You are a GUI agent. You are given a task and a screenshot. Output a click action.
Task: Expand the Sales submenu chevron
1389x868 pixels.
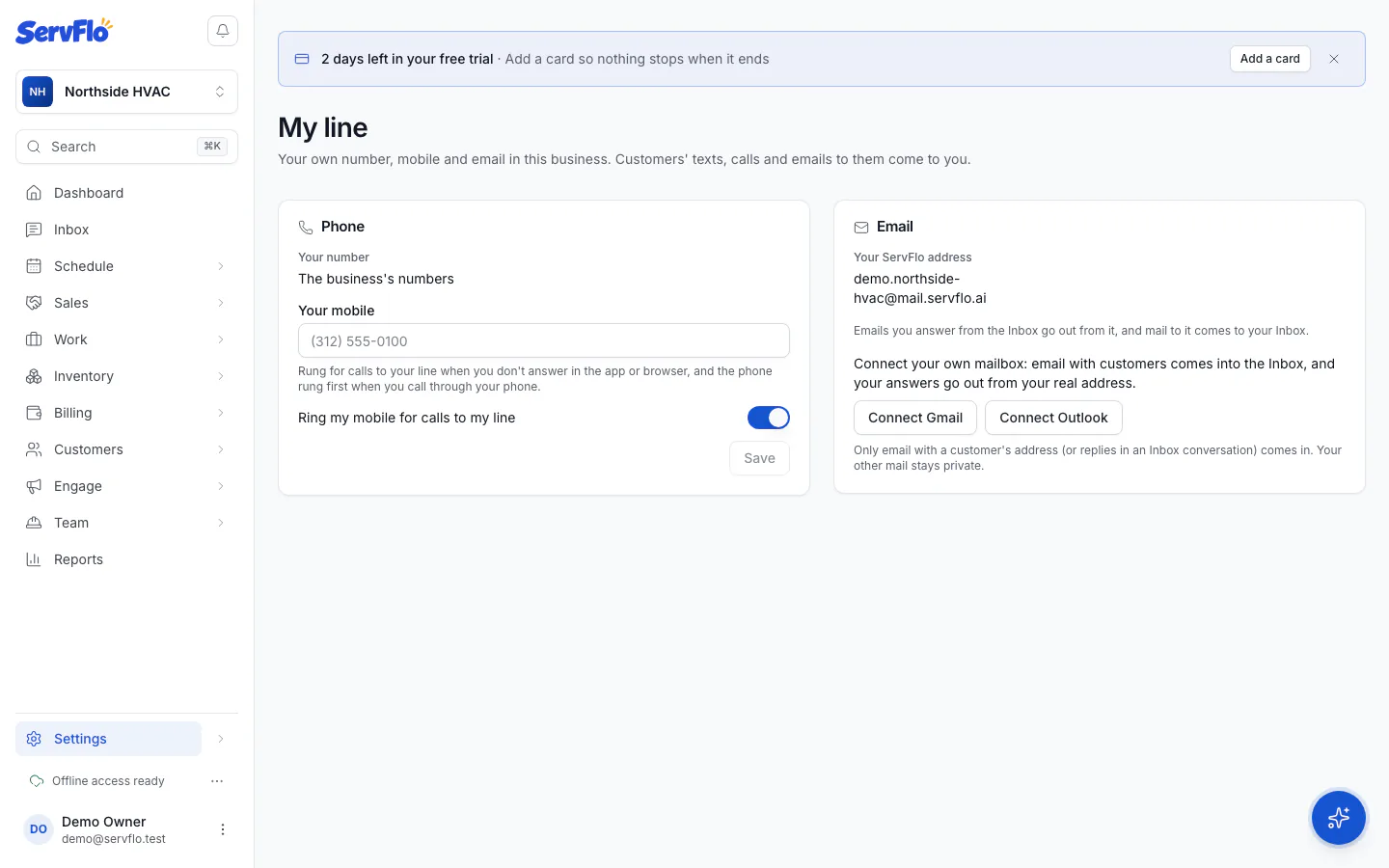tap(221, 303)
